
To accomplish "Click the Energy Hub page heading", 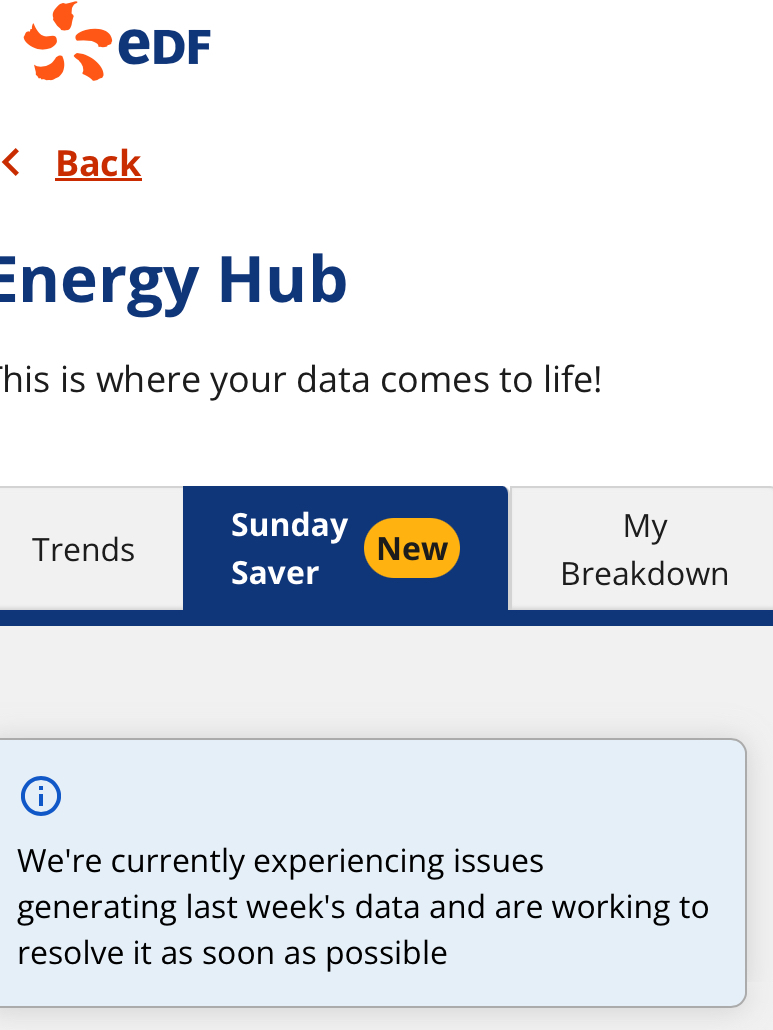I will 172,280.
